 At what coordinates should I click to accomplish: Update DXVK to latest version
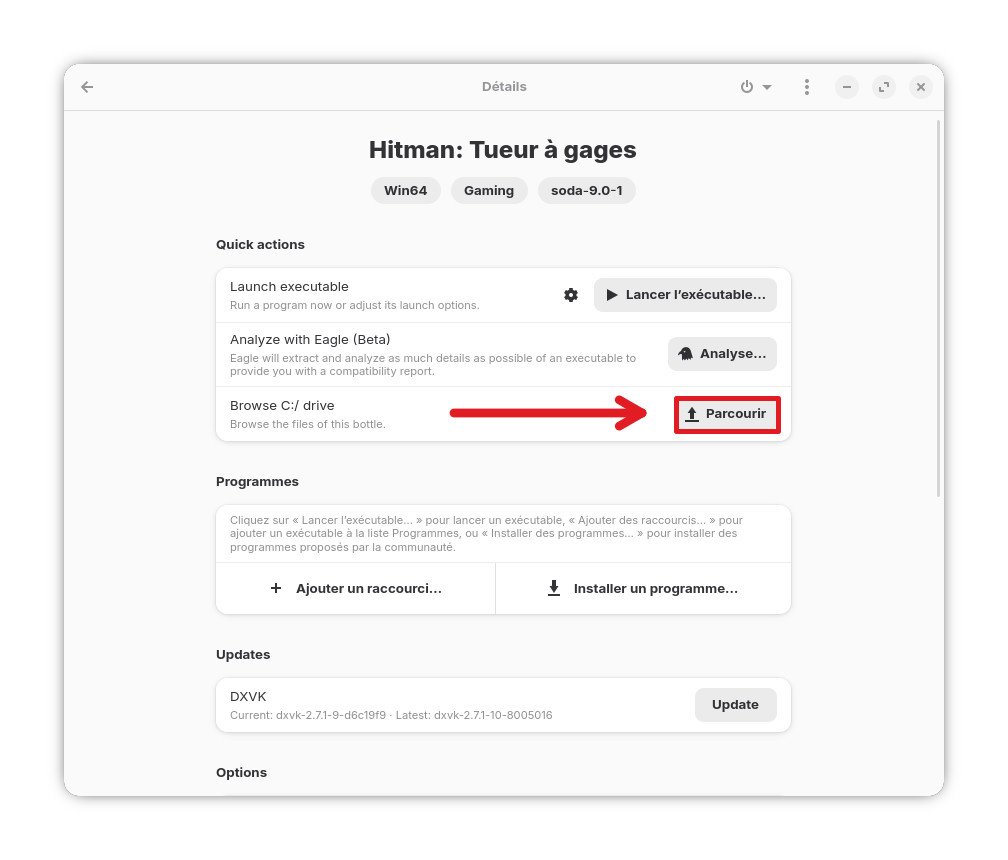[735, 705]
